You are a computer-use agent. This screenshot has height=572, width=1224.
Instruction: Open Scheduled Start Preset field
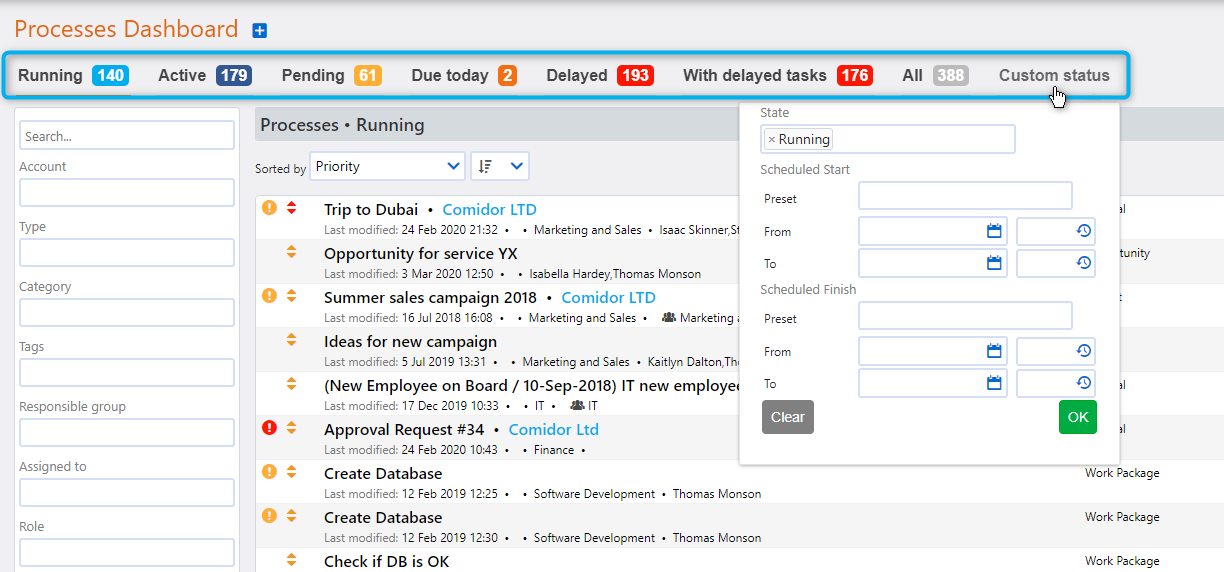965,196
